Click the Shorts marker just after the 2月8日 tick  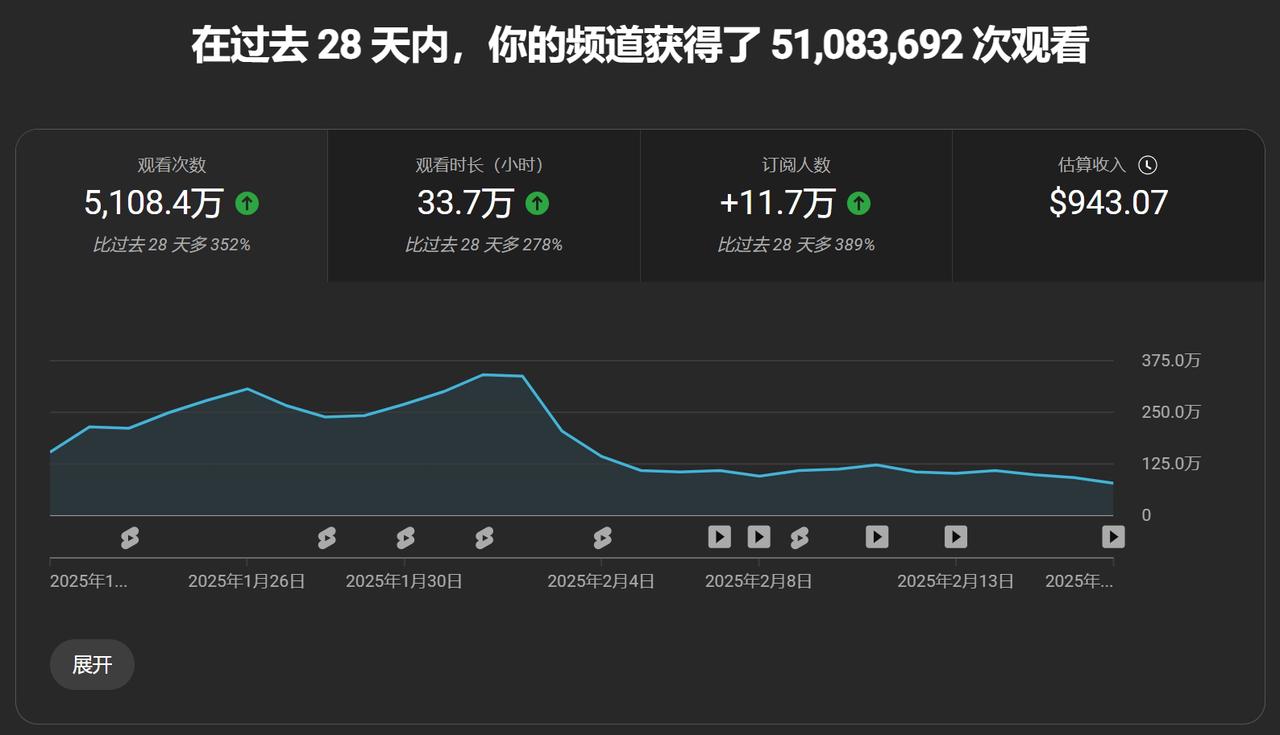click(799, 538)
